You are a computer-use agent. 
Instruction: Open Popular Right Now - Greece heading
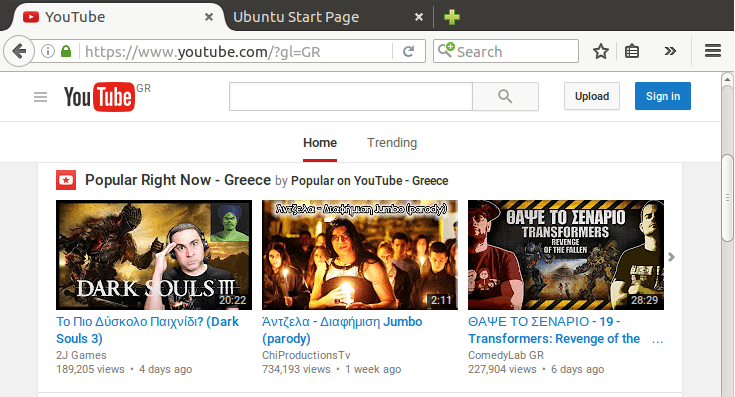(x=178, y=180)
